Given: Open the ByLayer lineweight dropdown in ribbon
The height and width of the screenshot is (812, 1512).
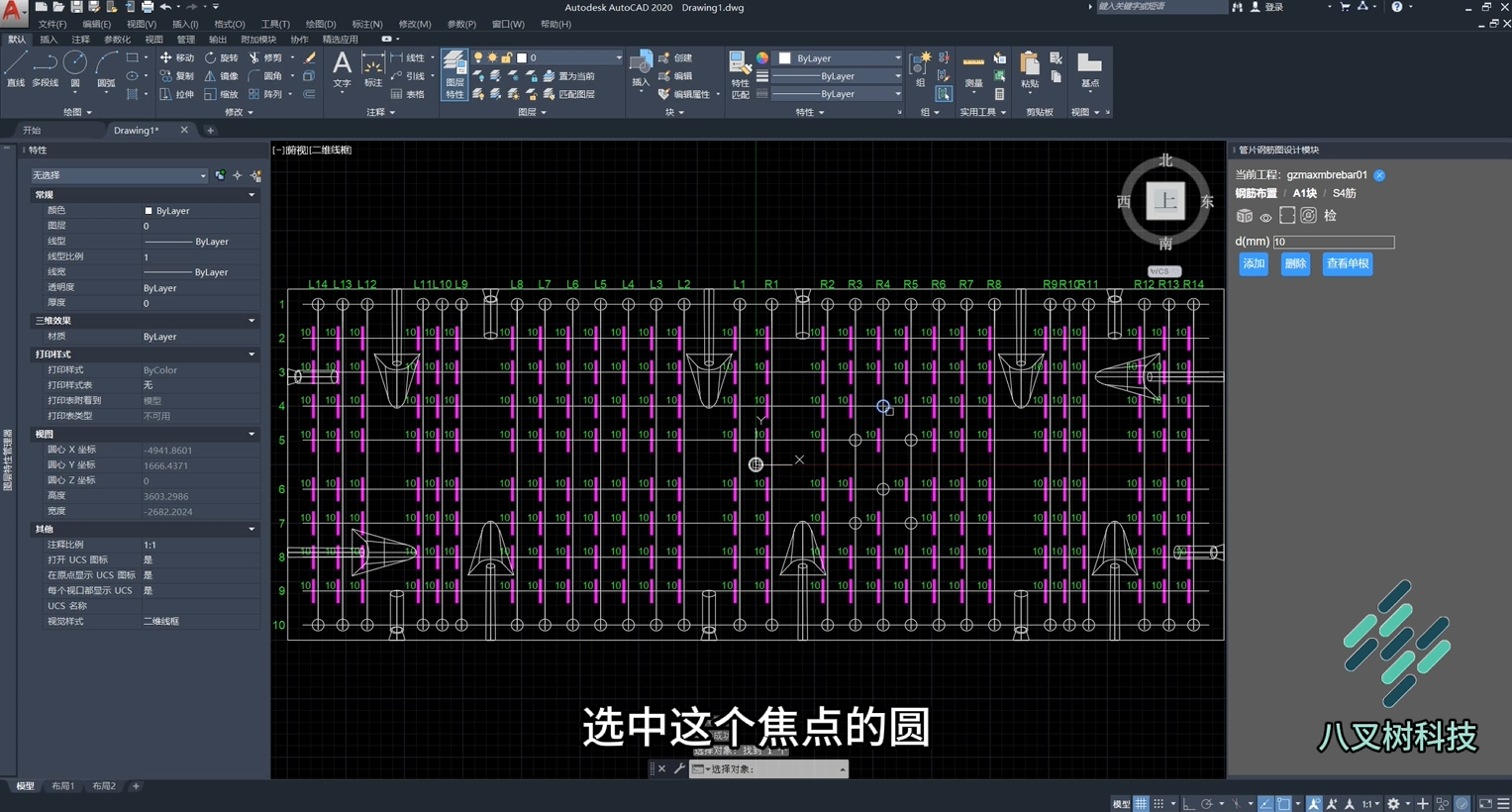Looking at the screenshot, I should [x=837, y=76].
